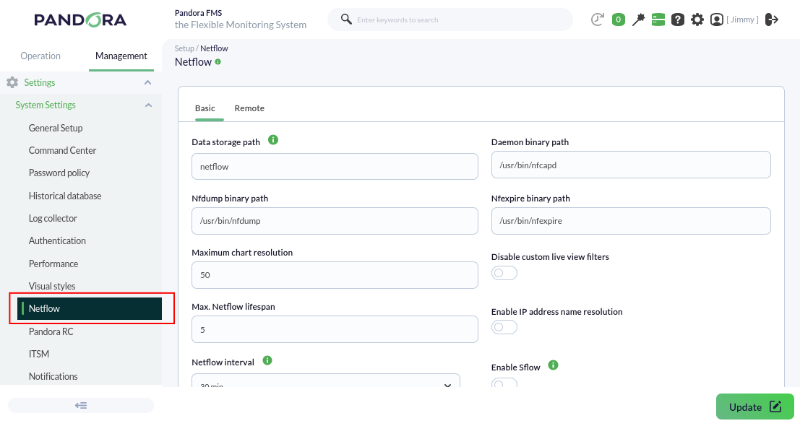Open the green server status icon
The image size is (800, 426).
(x=658, y=19)
